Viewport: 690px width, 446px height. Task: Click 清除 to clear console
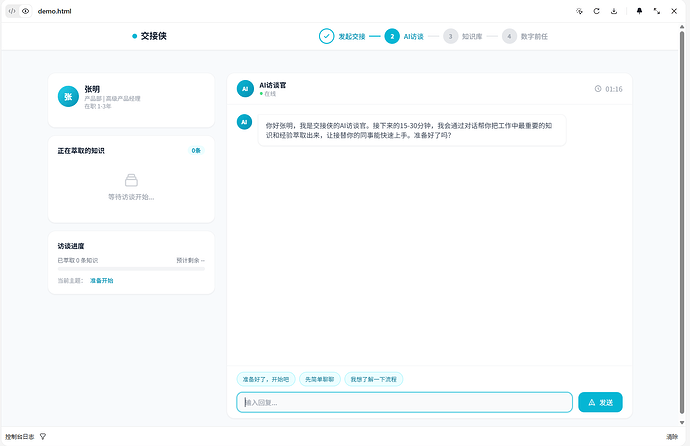coord(672,437)
